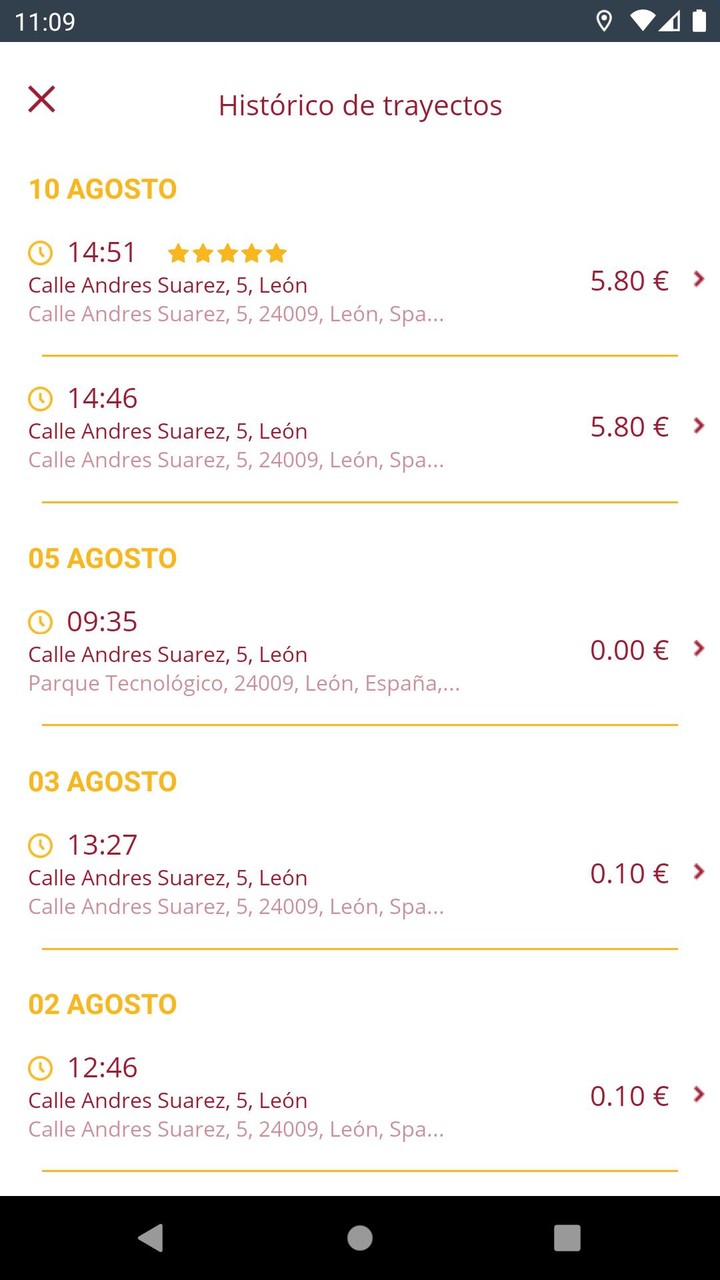The width and height of the screenshot is (720, 1280).
Task: Tap the clock icon beside 12:46
Action: click(x=40, y=1068)
